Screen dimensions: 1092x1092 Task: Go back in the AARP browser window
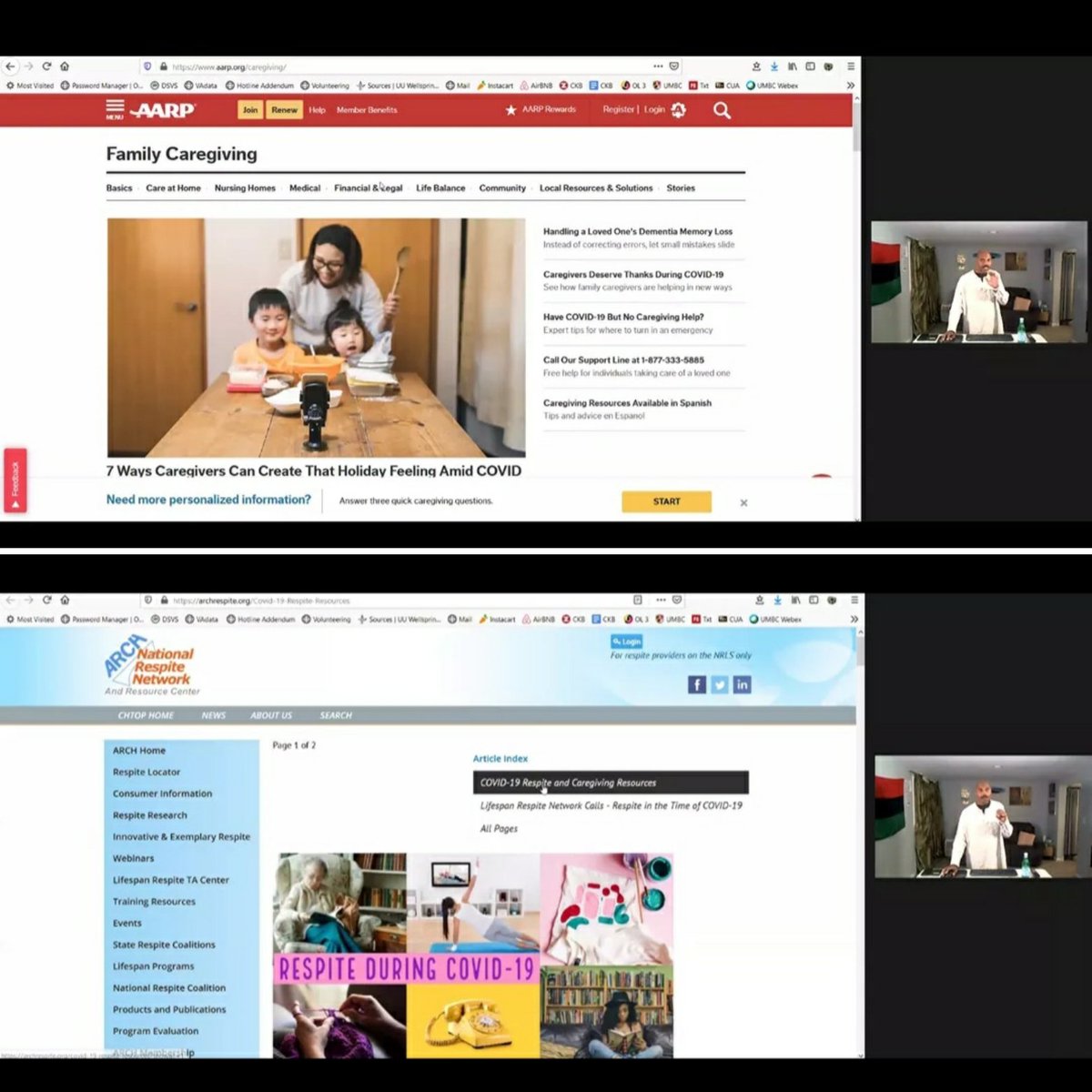click(x=10, y=66)
